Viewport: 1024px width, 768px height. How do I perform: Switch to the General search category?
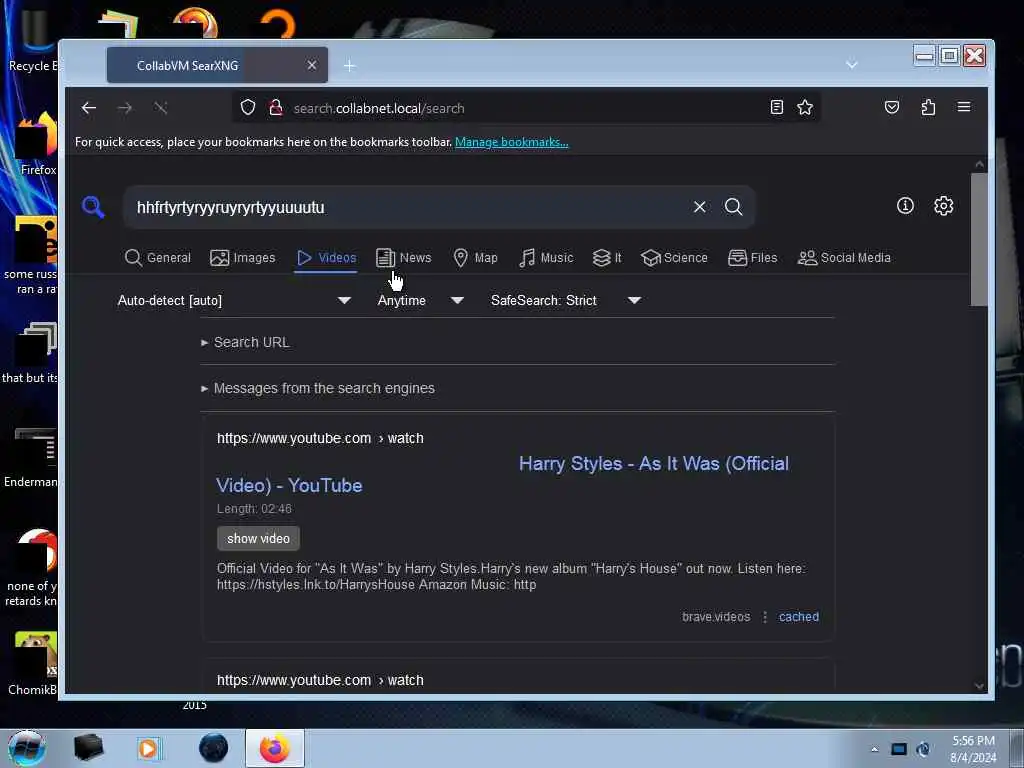(x=157, y=257)
